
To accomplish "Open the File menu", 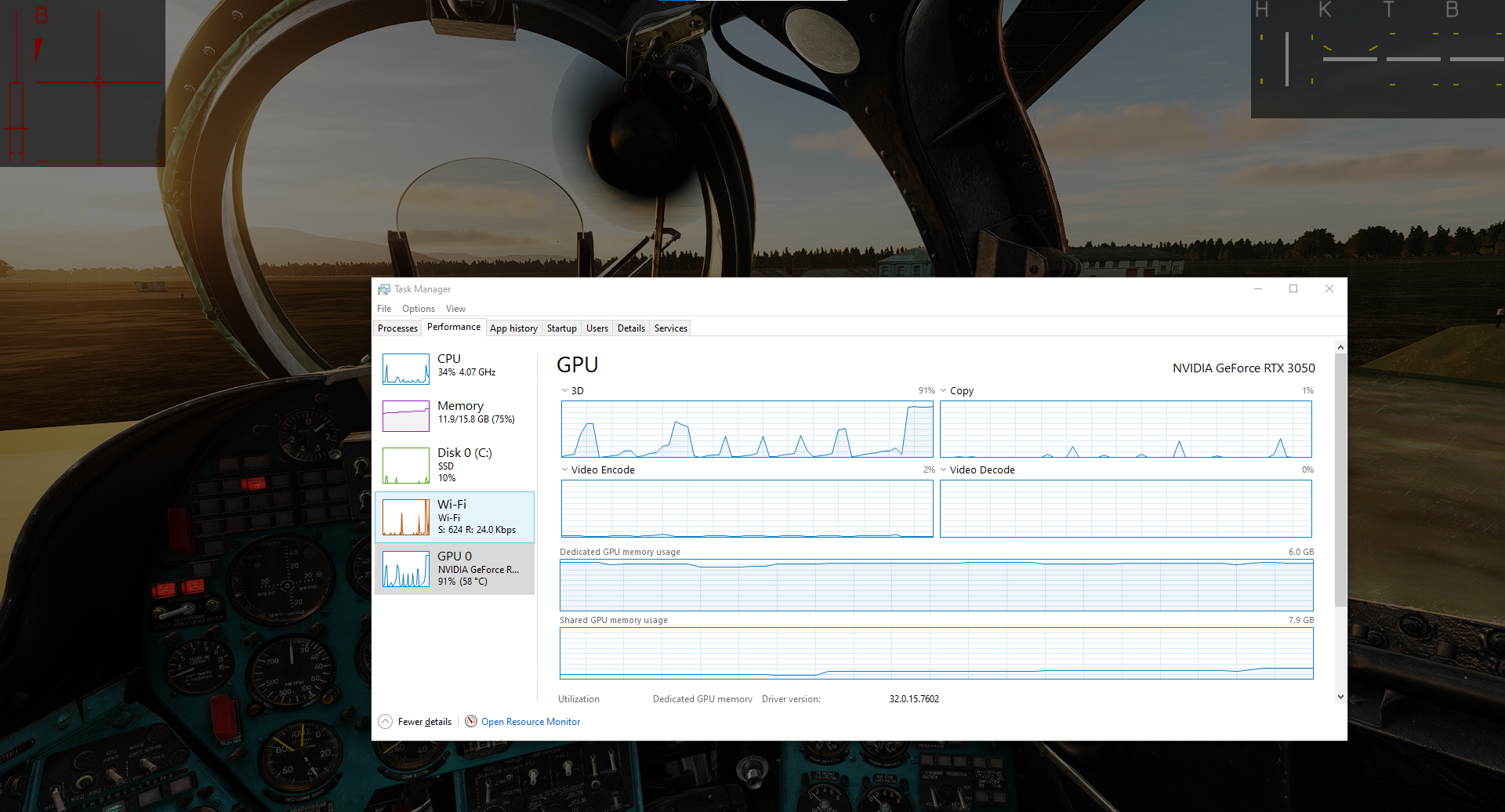I will click(384, 309).
